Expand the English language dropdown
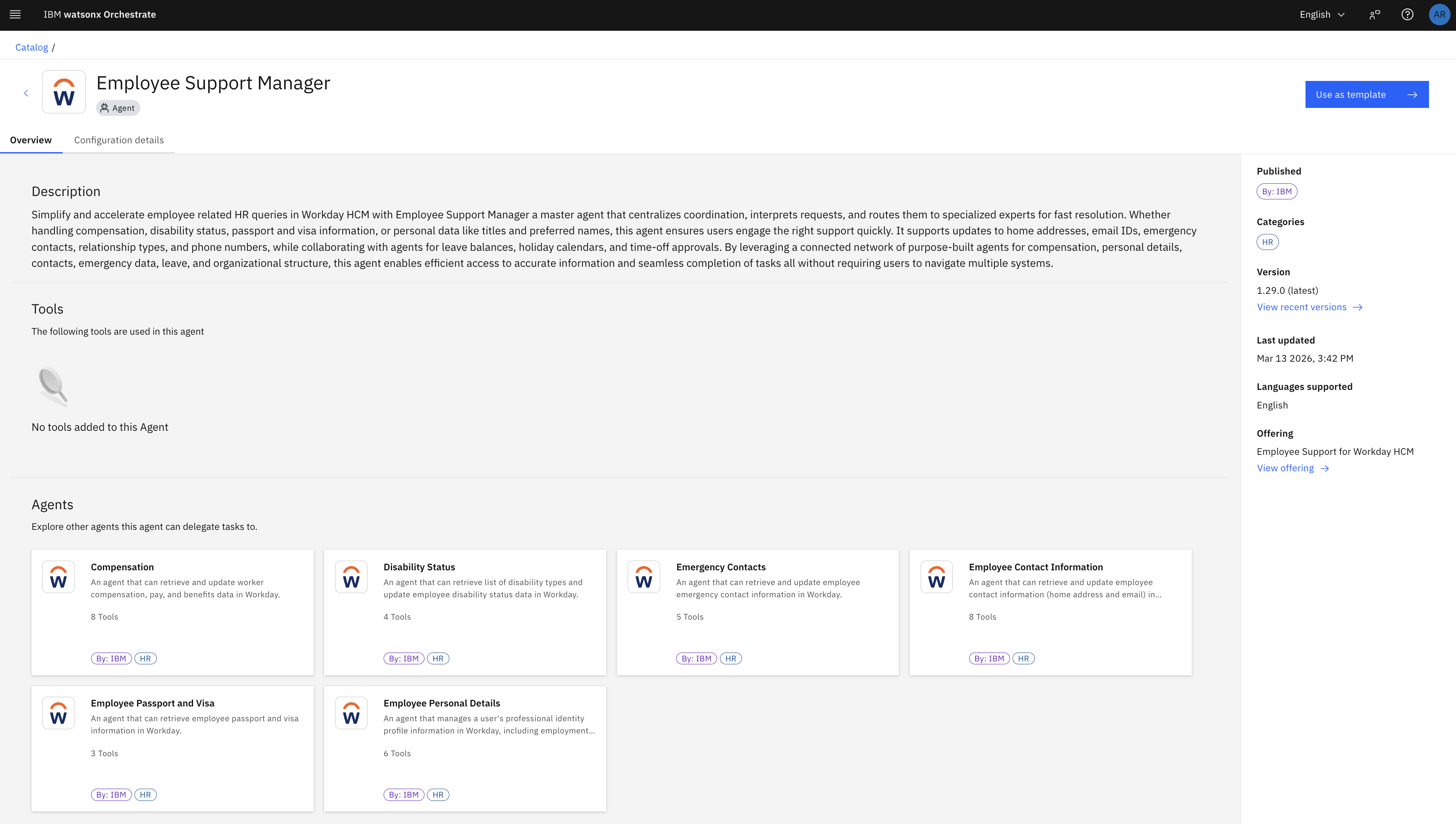This screenshot has width=1456, height=838. (x=1322, y=14)
